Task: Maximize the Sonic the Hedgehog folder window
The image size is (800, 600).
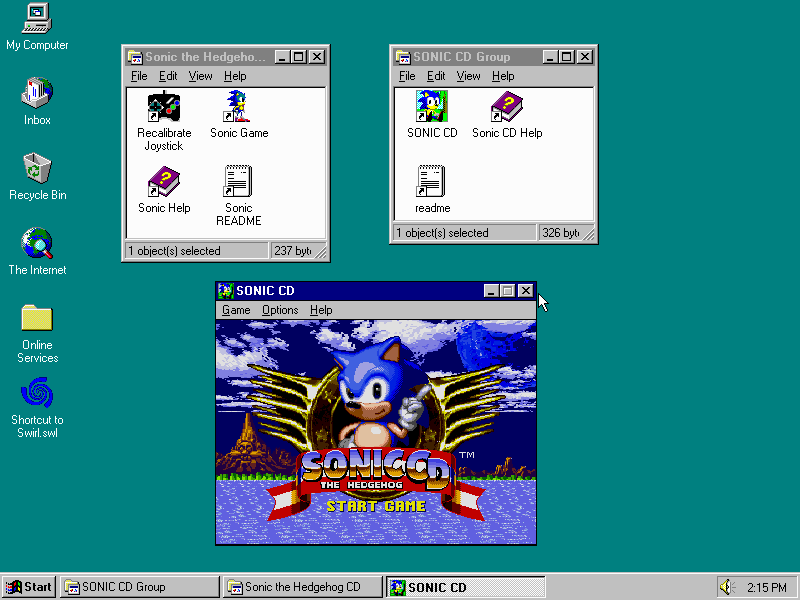Action: 298,57
